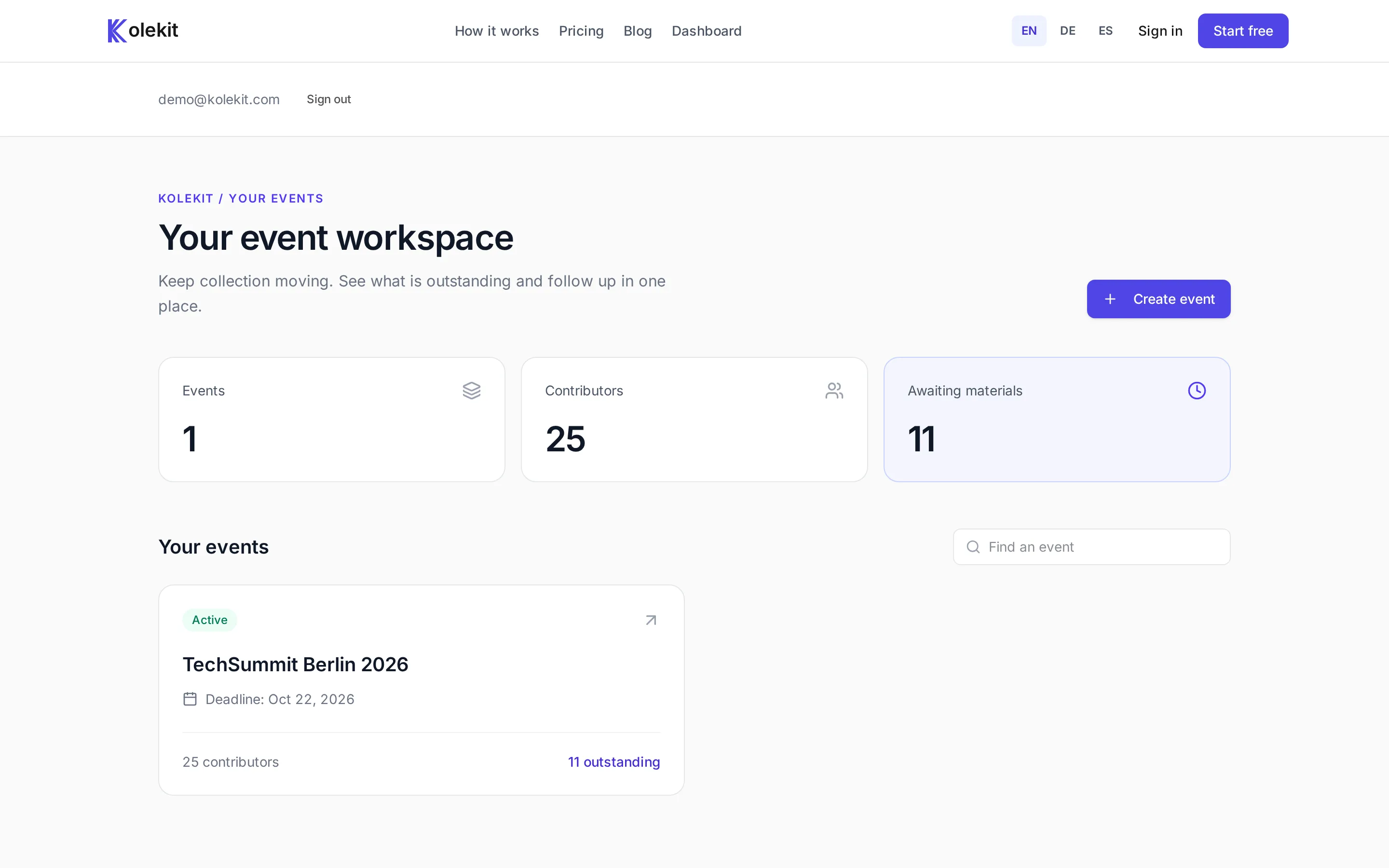Open the TechSummit Berlin 2026 title

click(295, 664)
